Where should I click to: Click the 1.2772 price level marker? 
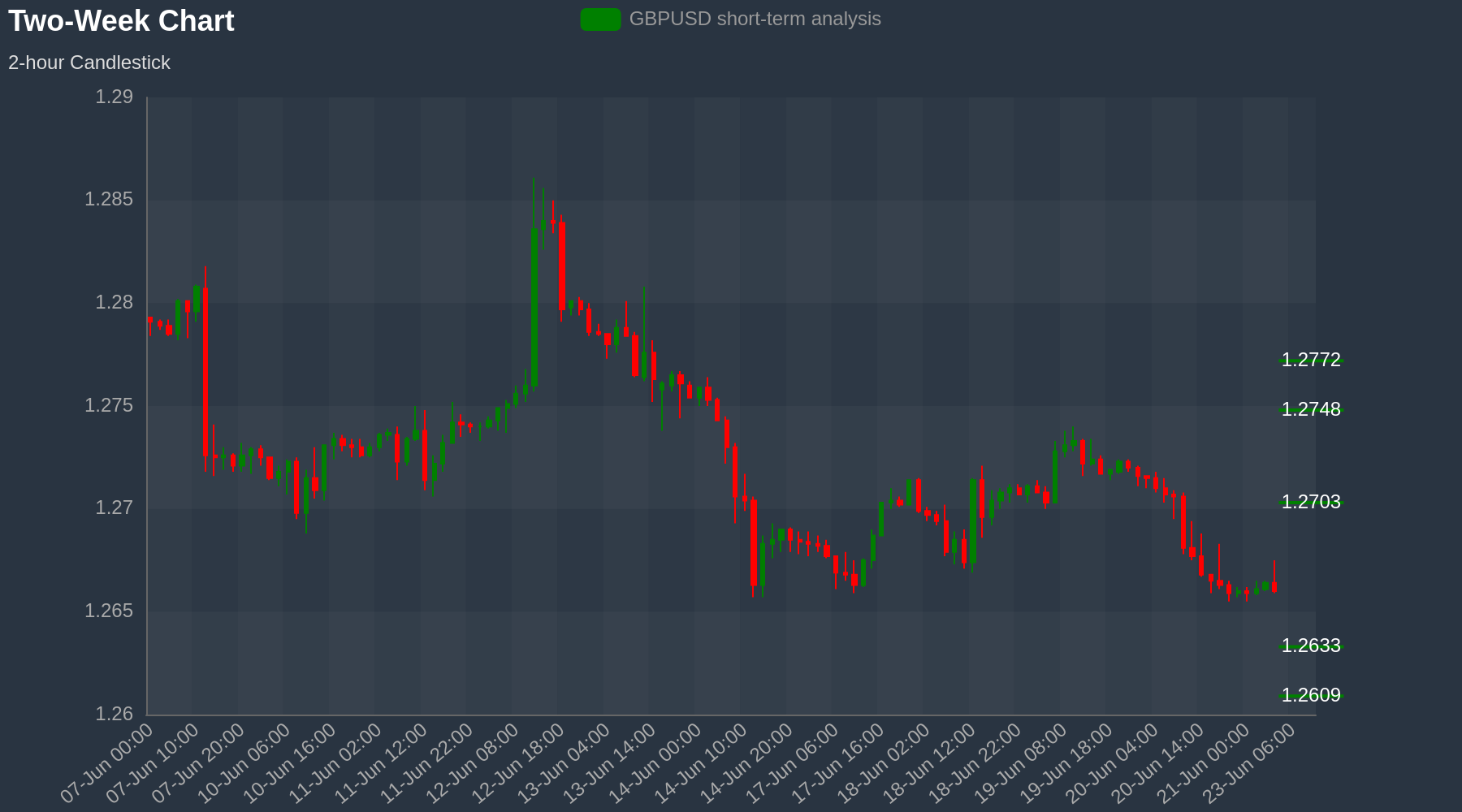1311,360
